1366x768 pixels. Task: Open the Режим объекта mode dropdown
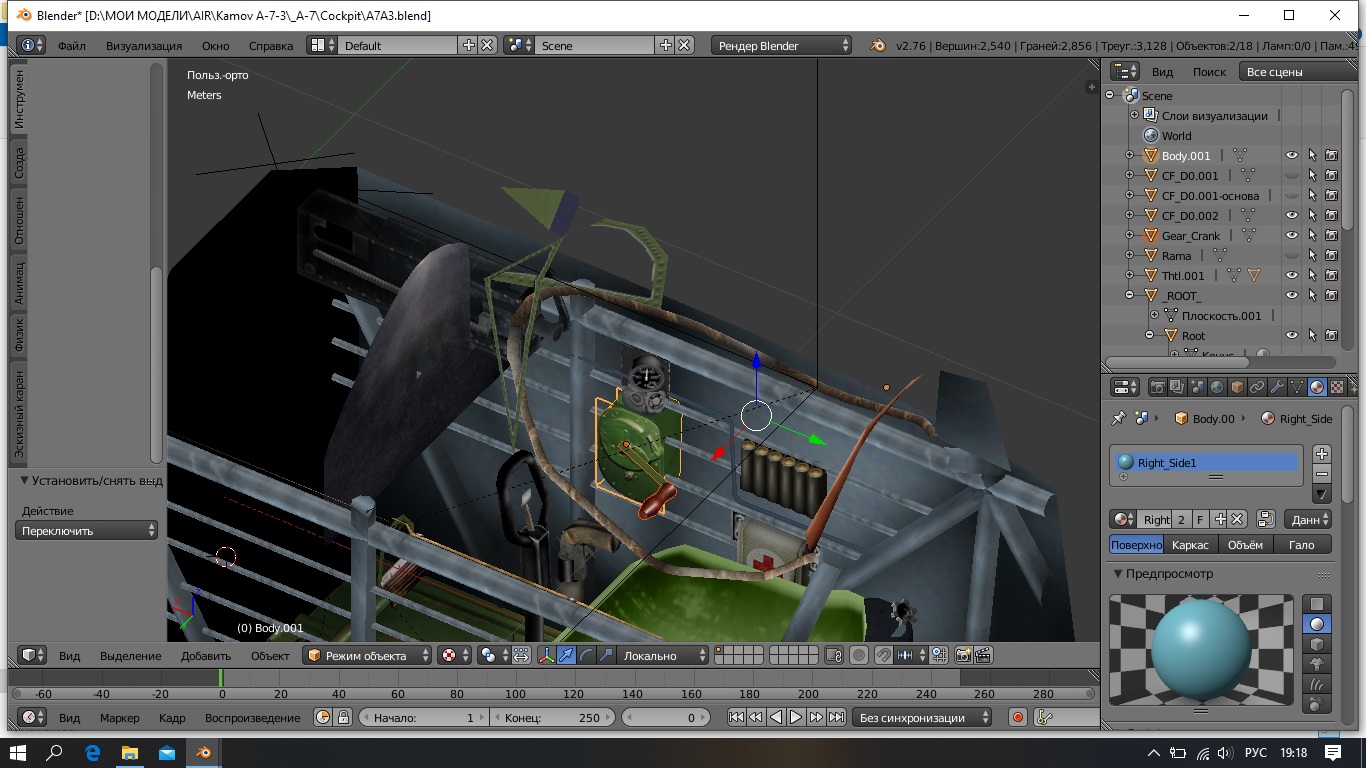point(367,656)
